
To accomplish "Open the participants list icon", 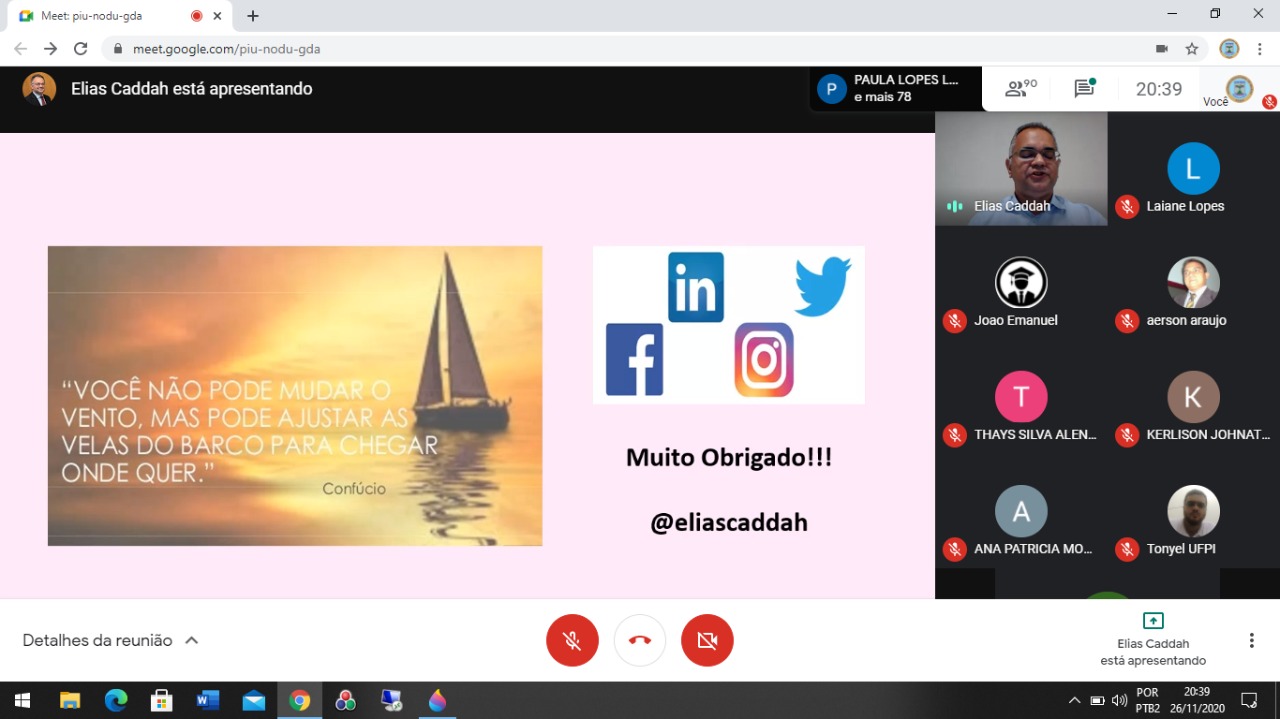I will coord(1020,89).
